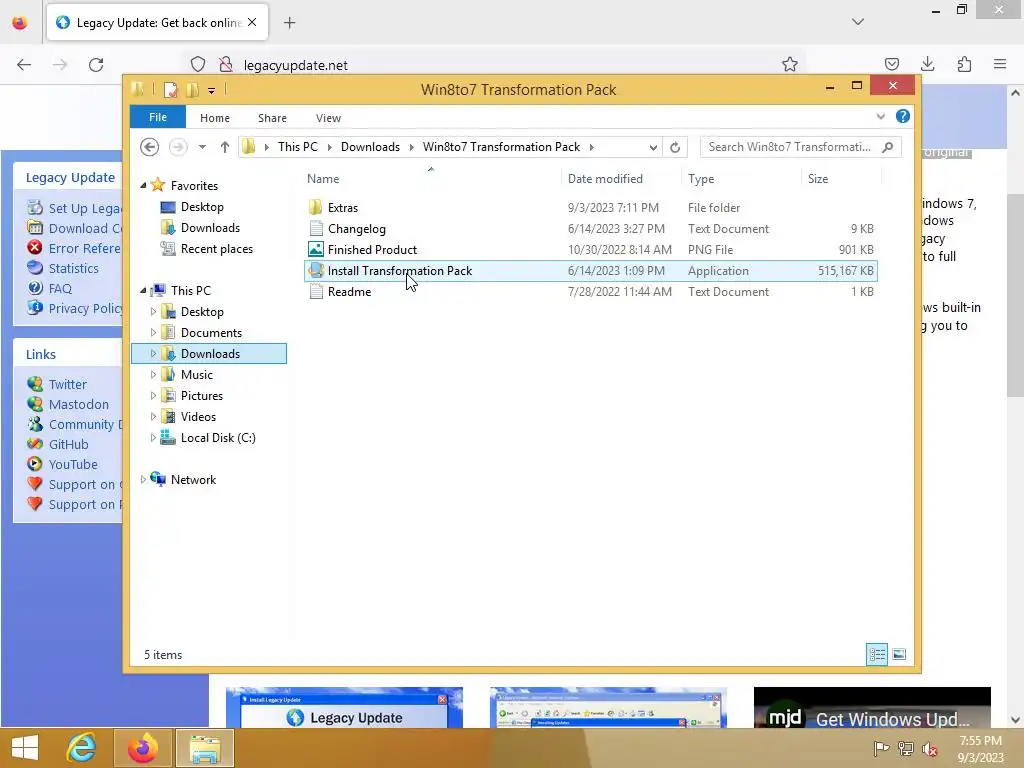The image size is (1024, 768).
Task: Collapse the Favorites tree group
Action: point(144,185)
